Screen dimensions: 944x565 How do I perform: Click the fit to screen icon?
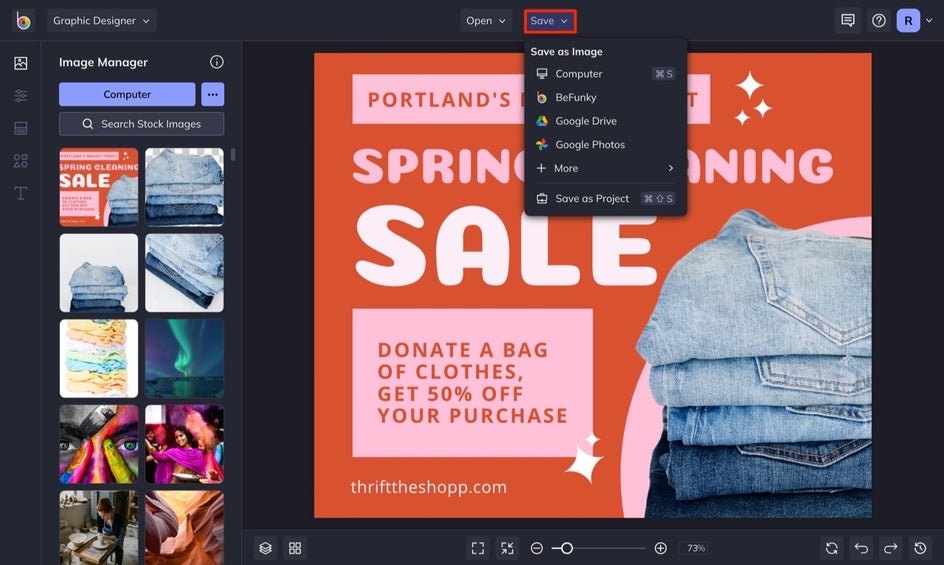click(x=478, y=548)
